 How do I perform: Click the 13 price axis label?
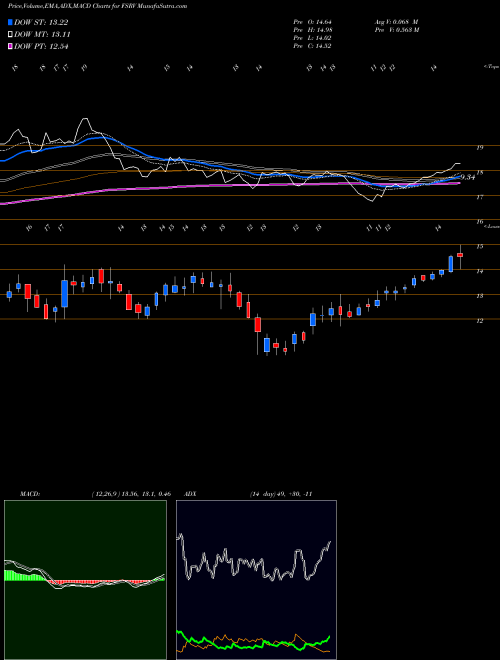tap(479, 296)
